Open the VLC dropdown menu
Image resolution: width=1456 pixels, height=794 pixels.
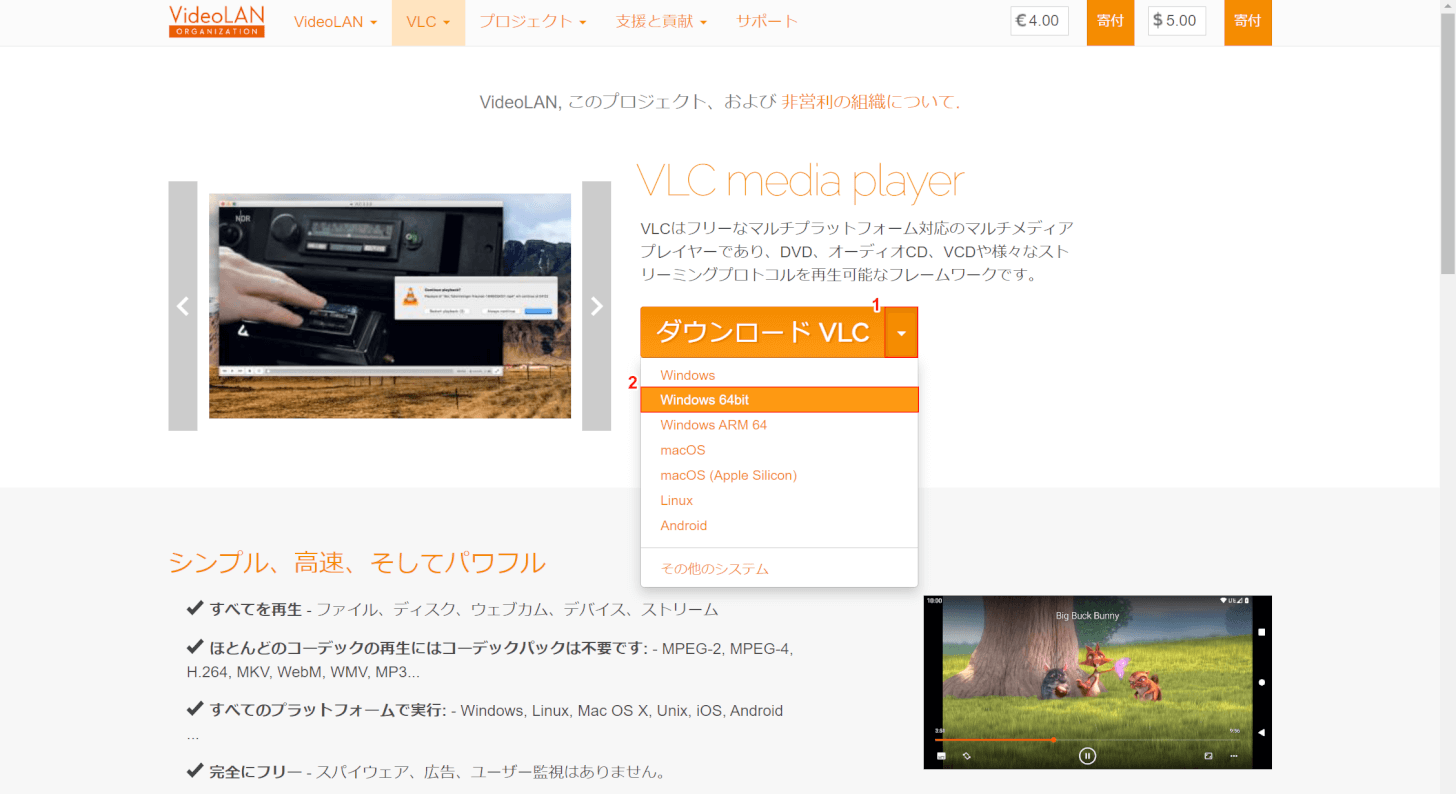pos(428,22)
